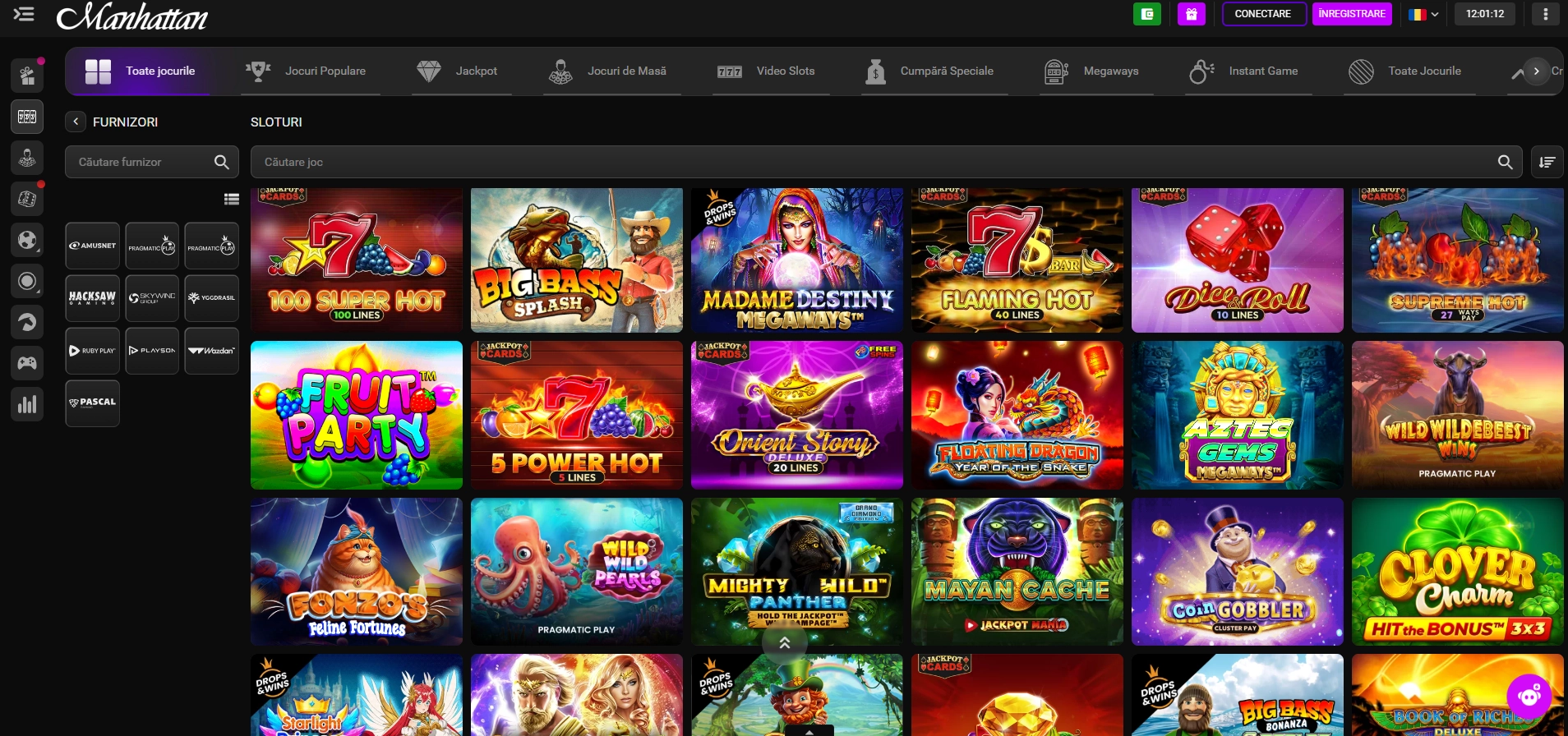The image size is (1568, 736).
Task: Select the Toate jocurile tab with grid icon
Action: [x=141, y=71]
